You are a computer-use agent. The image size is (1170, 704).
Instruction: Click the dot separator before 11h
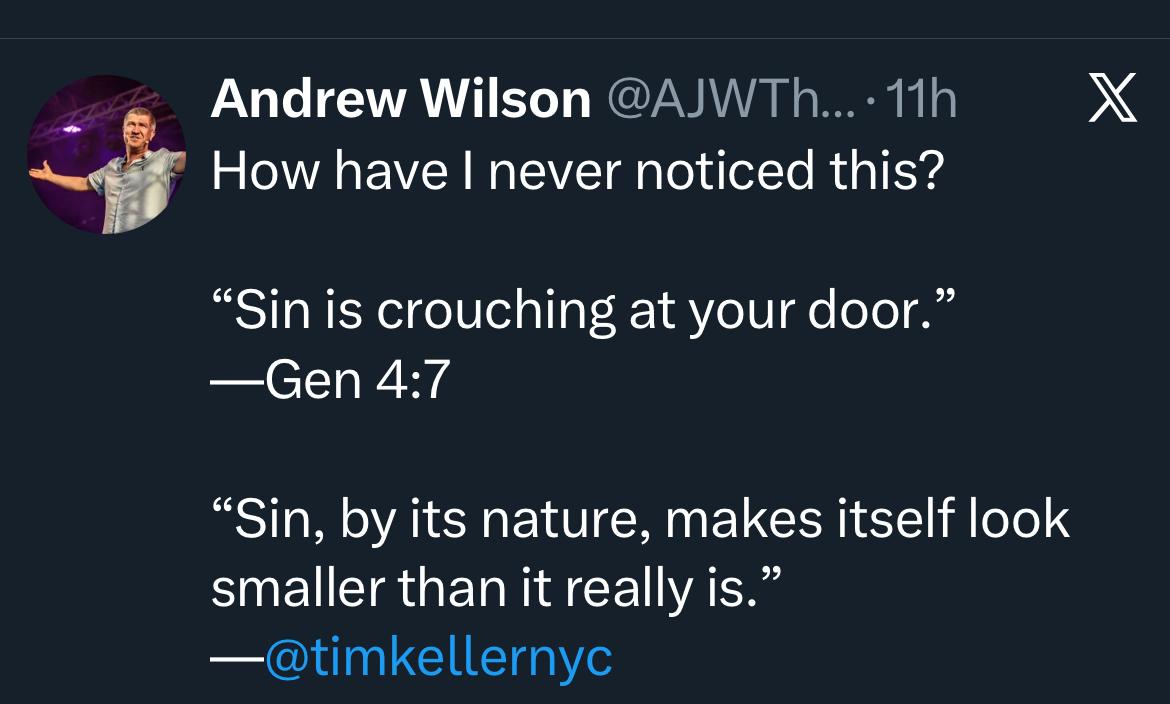pyautogui.click(x=874, y=102)
